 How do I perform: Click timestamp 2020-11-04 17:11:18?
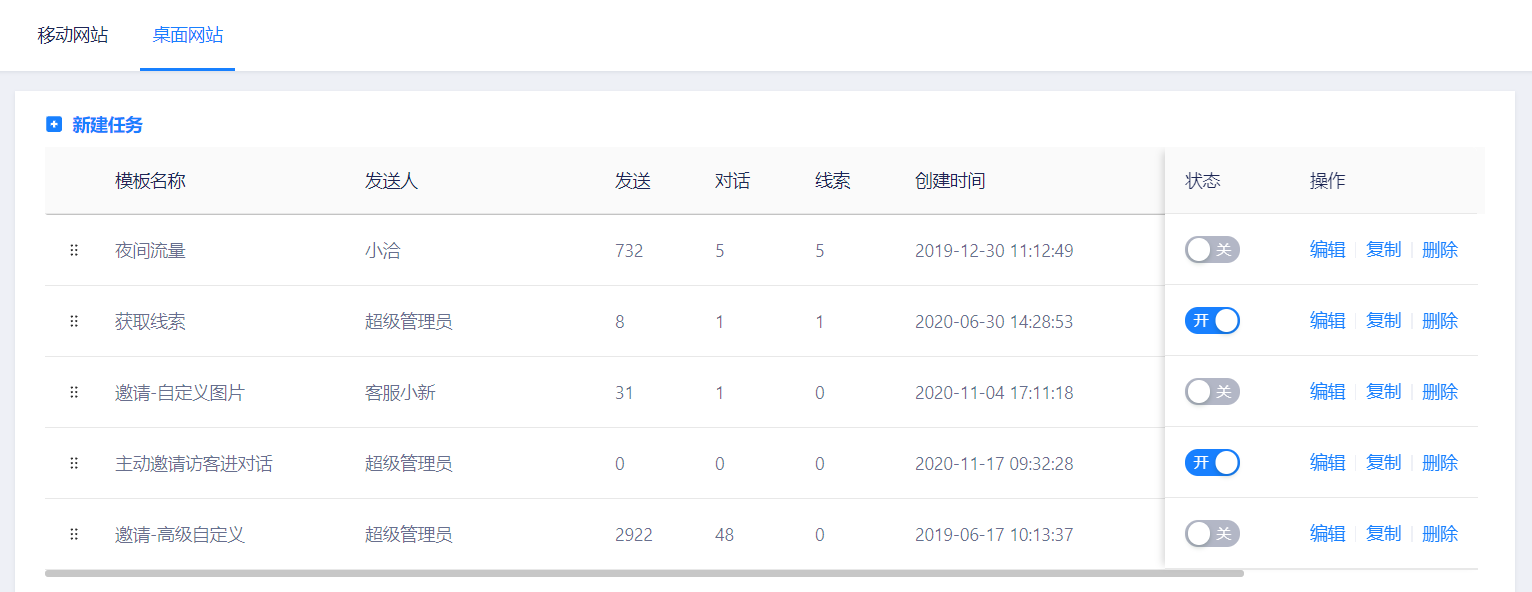coord(994,393)
